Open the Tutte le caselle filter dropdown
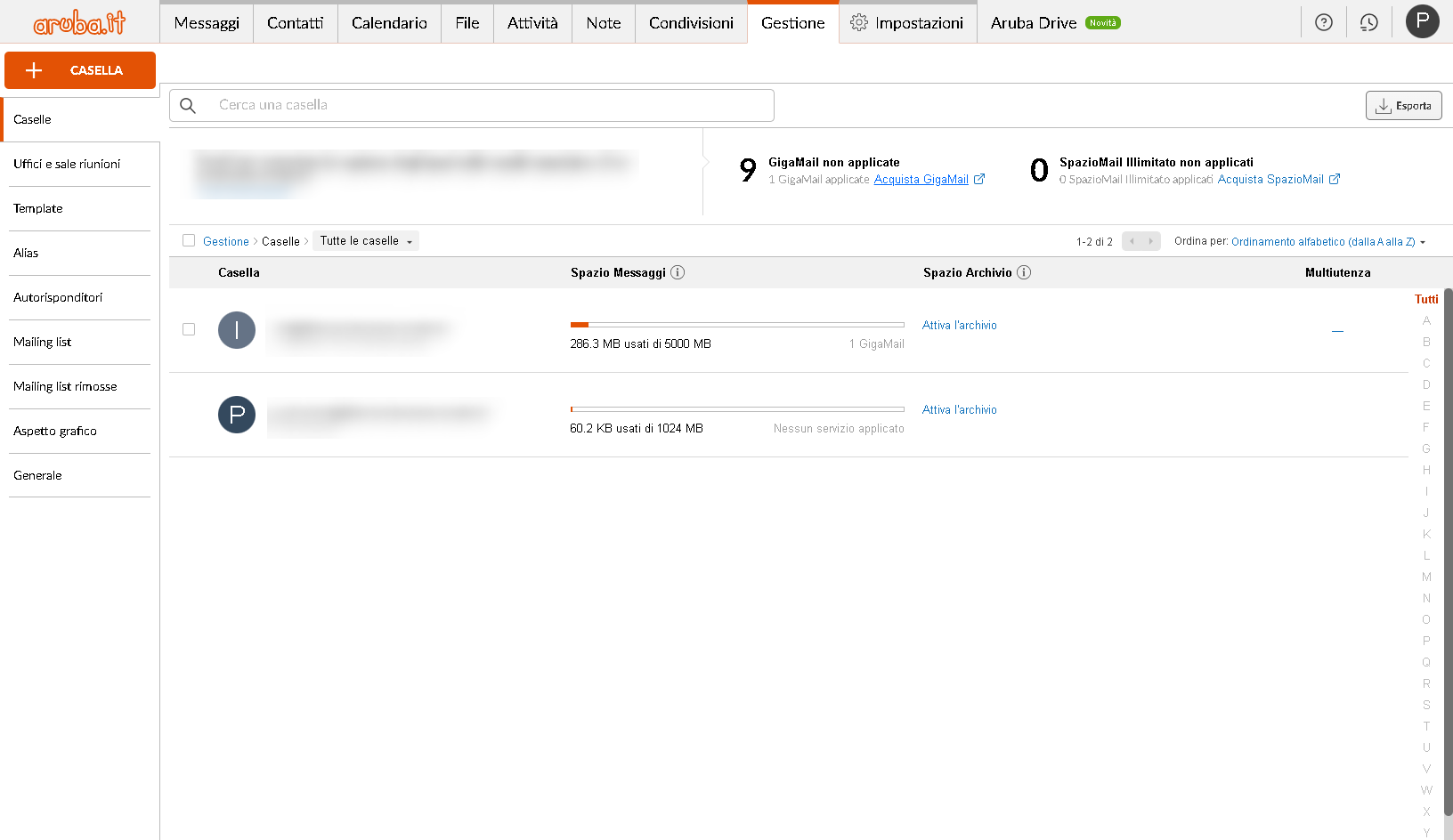 point(365,240)
